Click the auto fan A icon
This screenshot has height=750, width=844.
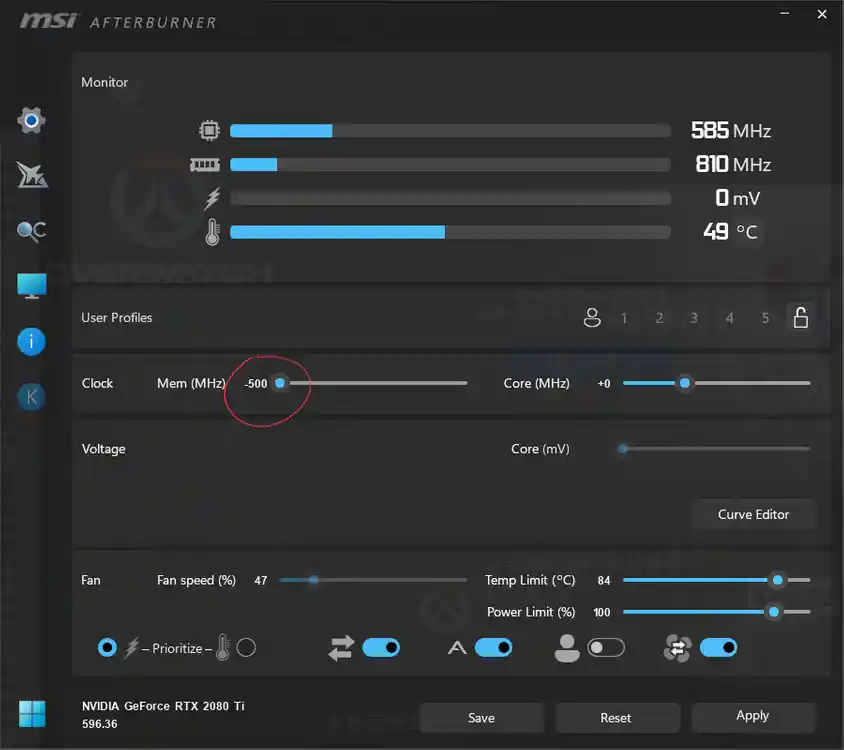point(457,648)
